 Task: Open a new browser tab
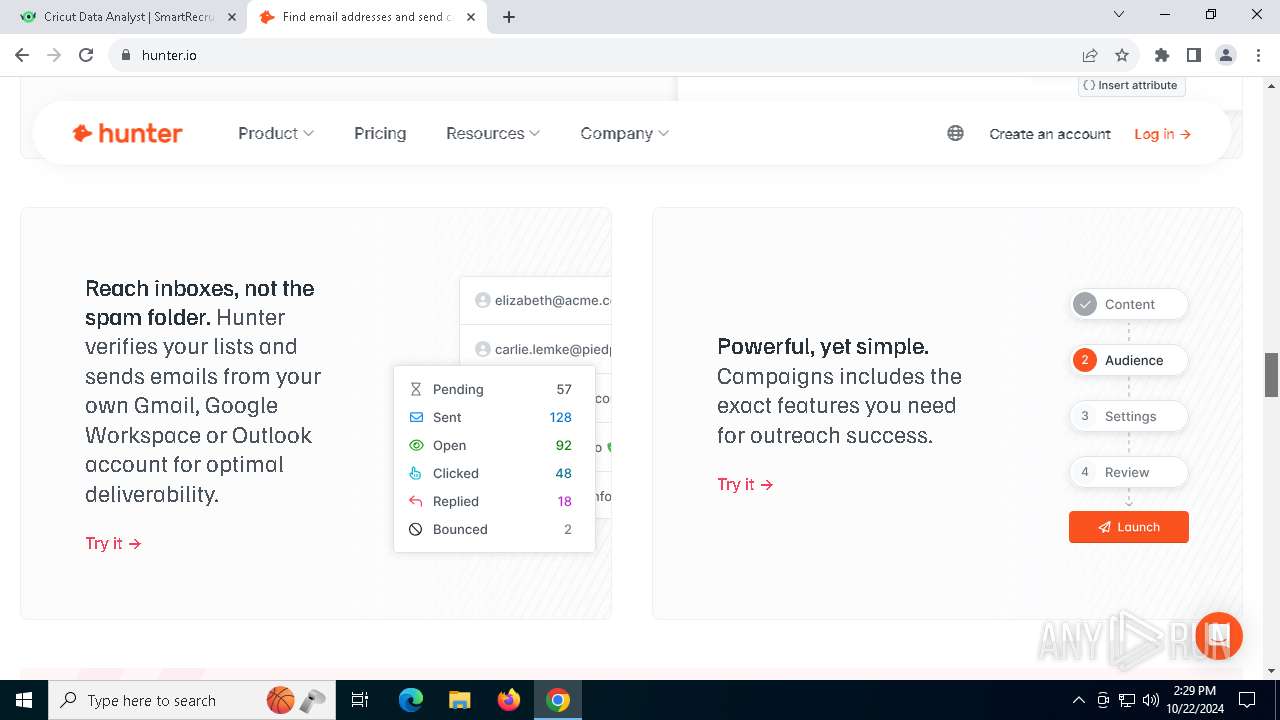click(x=509, y=17)
